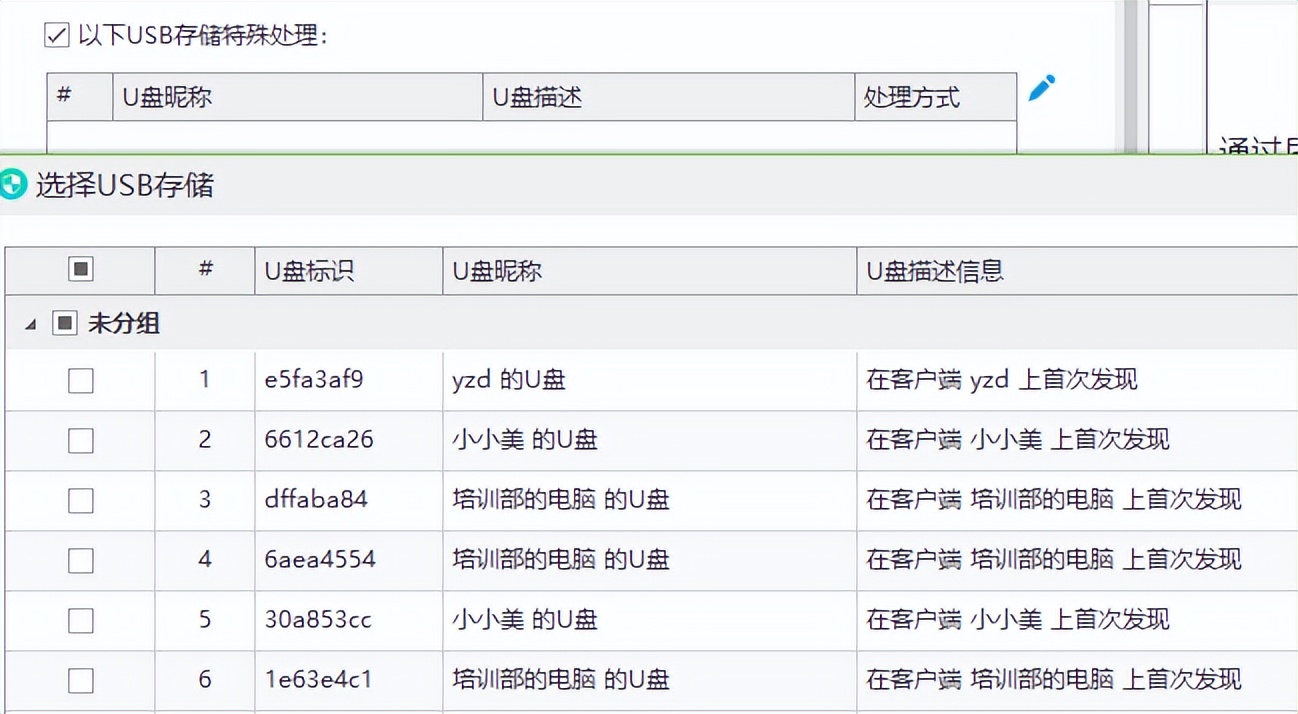Check the checkbox for USB drive e5fa3af9
Viewport: 1298px width, 714px height.
pos(80,380)
